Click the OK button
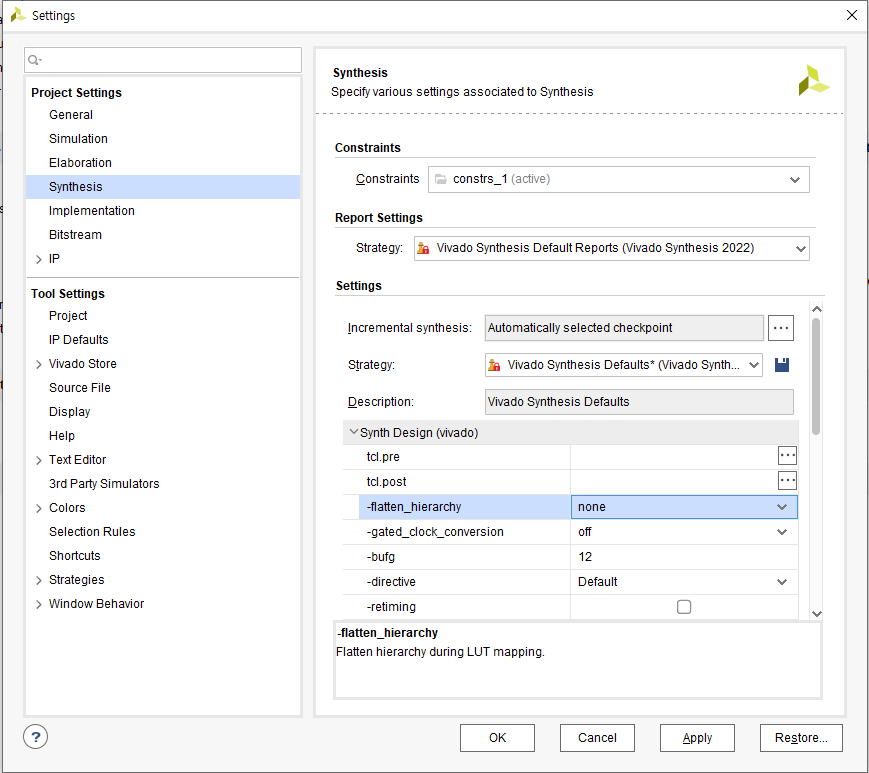The width and height of the screenshot is (869, 773). click(x=497, y=738)
